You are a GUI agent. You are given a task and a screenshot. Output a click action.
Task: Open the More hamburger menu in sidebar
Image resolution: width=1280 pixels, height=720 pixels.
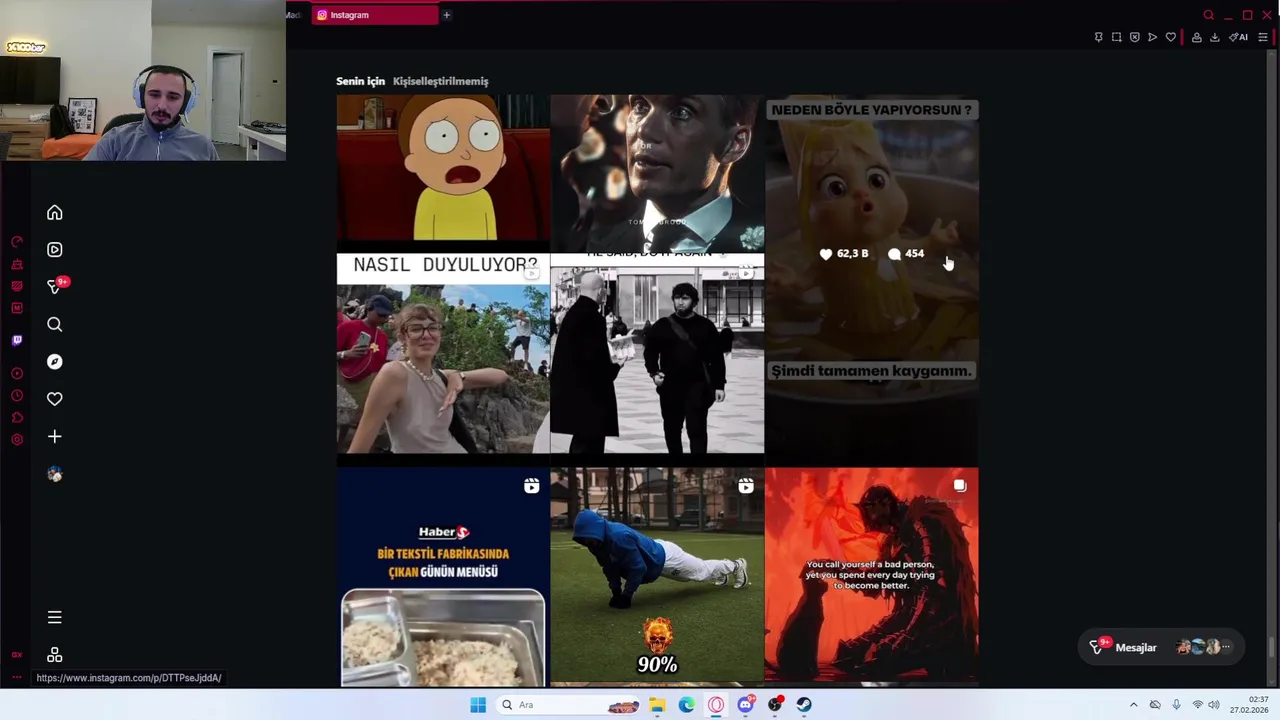[x=55, y=618]
